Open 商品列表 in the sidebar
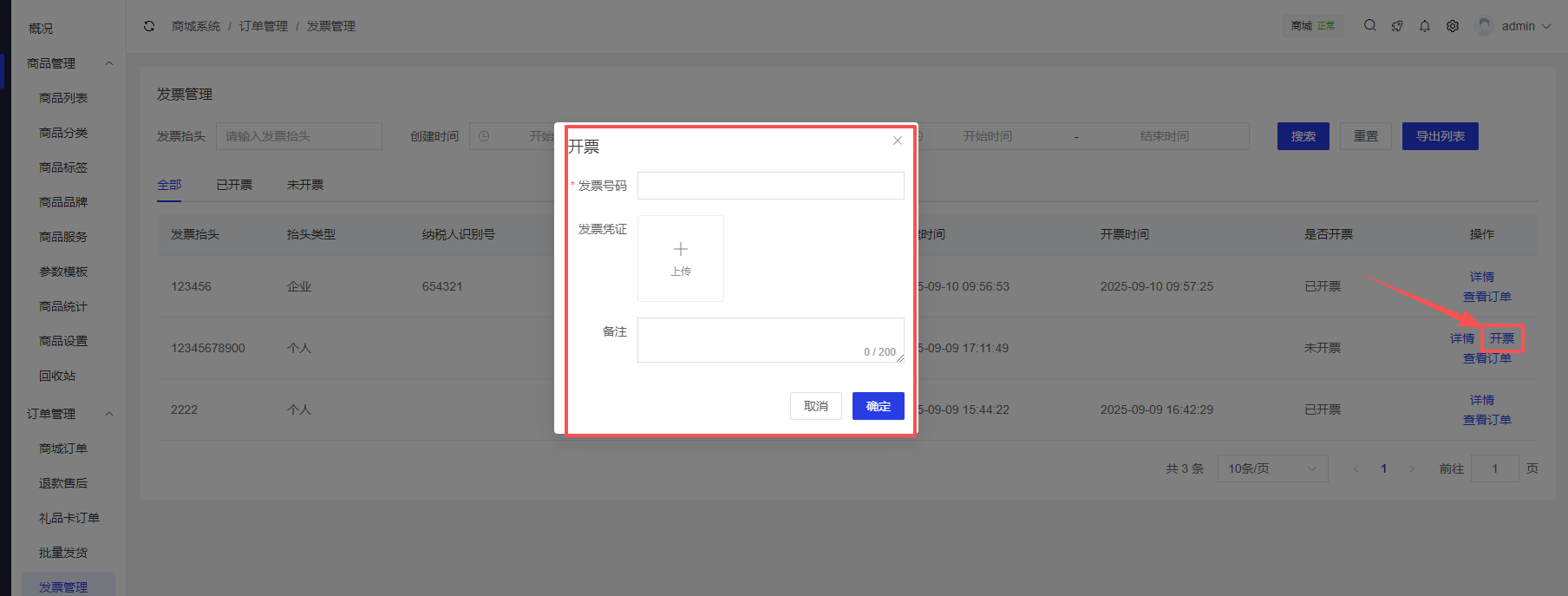 coord(63,98)
